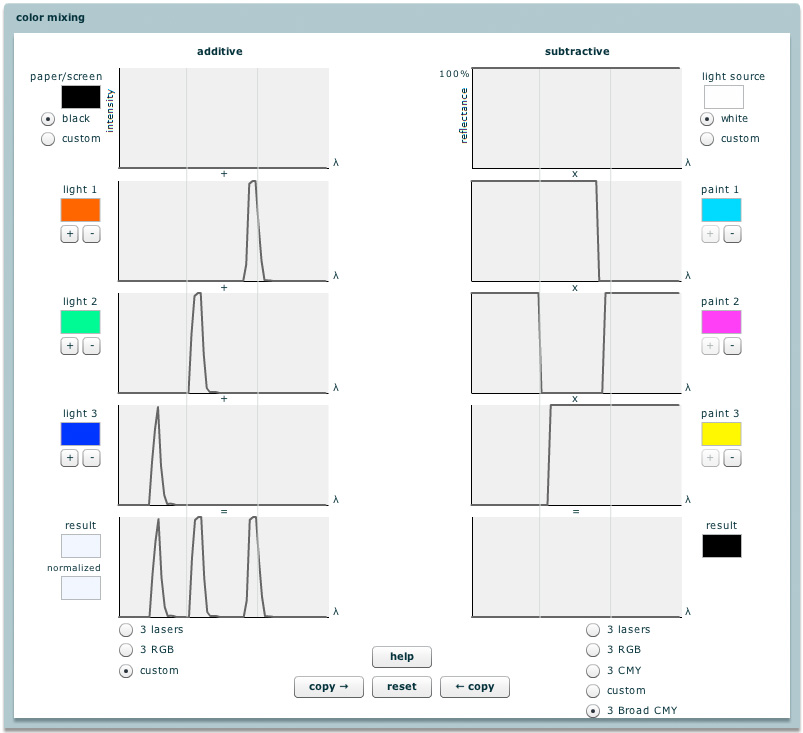803x733 pixels.
Task: Select additive 3 lasers preset
Action: (126, 630)
